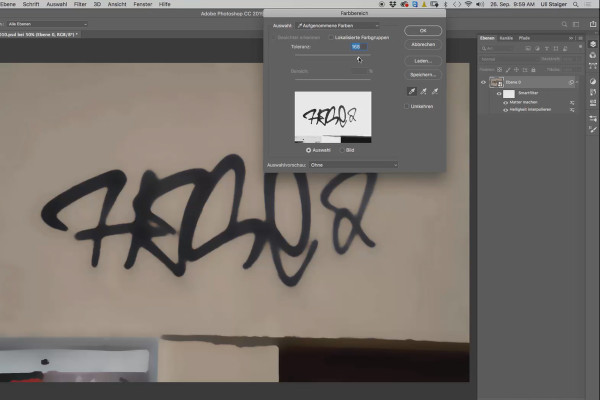Lock layer position (move lock icon)
Viewport: 600px width, 400px height.
[516, 70]
